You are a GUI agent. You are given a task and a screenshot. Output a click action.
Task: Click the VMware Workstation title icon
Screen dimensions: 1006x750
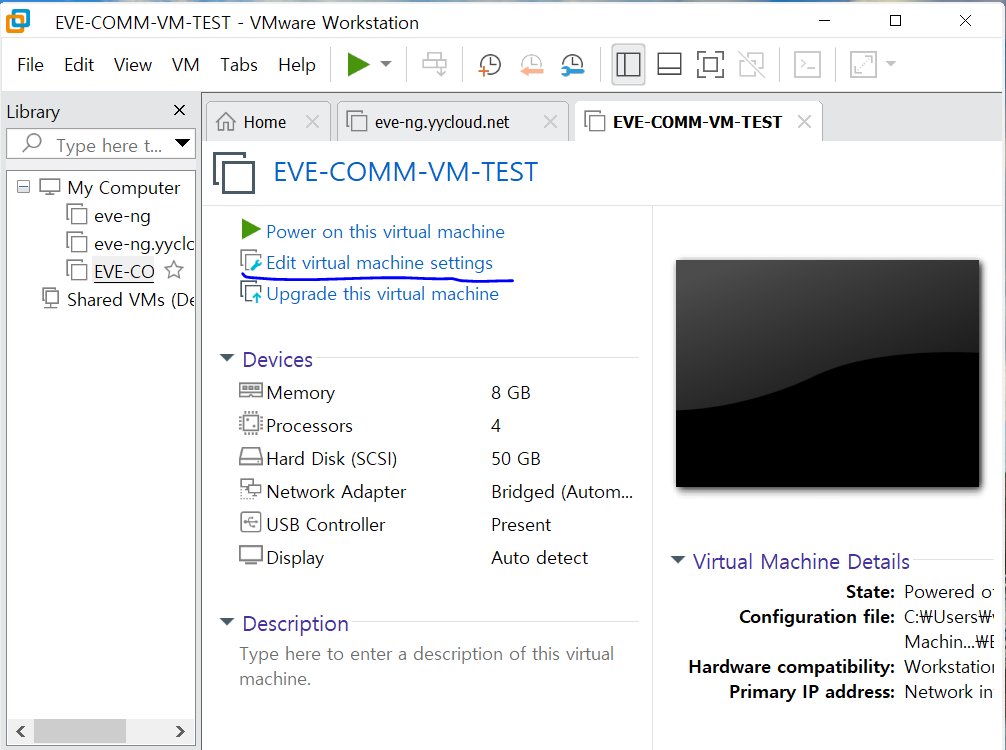tap(19, 21)
